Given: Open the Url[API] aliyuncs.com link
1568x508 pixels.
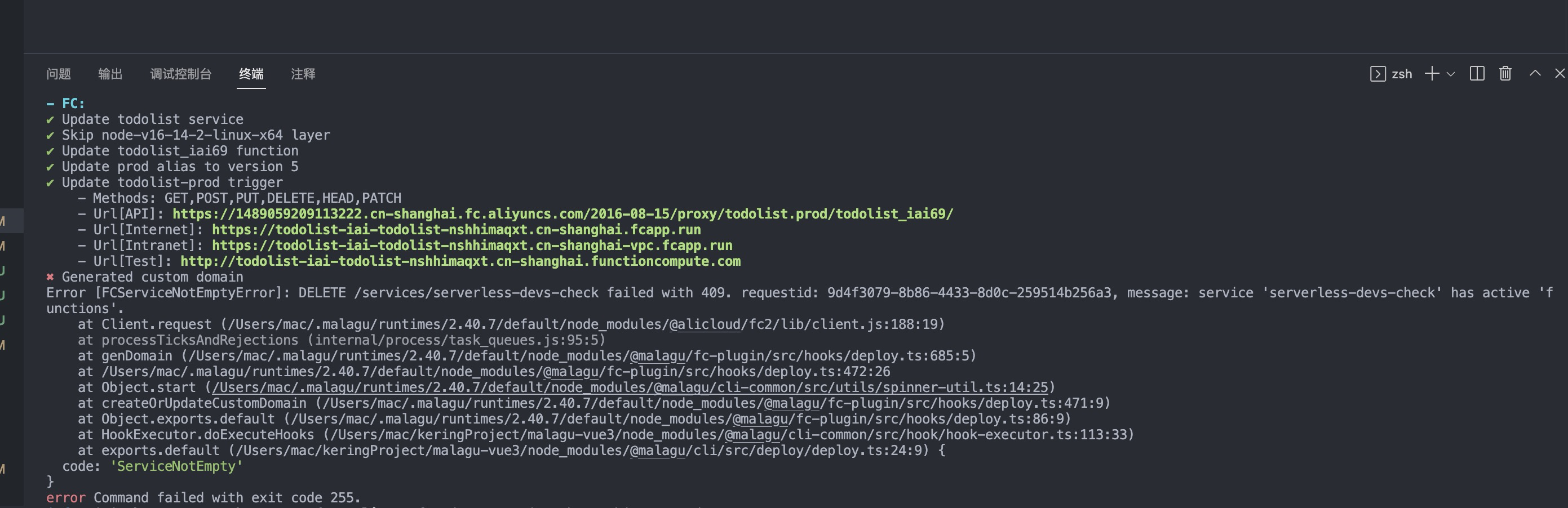Looking at the screenshot, I should pyautogui.click(x=563, y=214).
